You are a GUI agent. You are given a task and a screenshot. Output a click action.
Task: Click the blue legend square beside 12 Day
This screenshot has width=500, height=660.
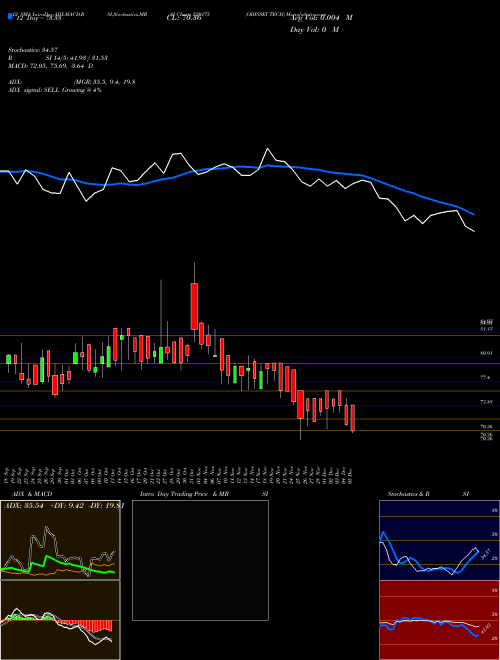[10, 17]
